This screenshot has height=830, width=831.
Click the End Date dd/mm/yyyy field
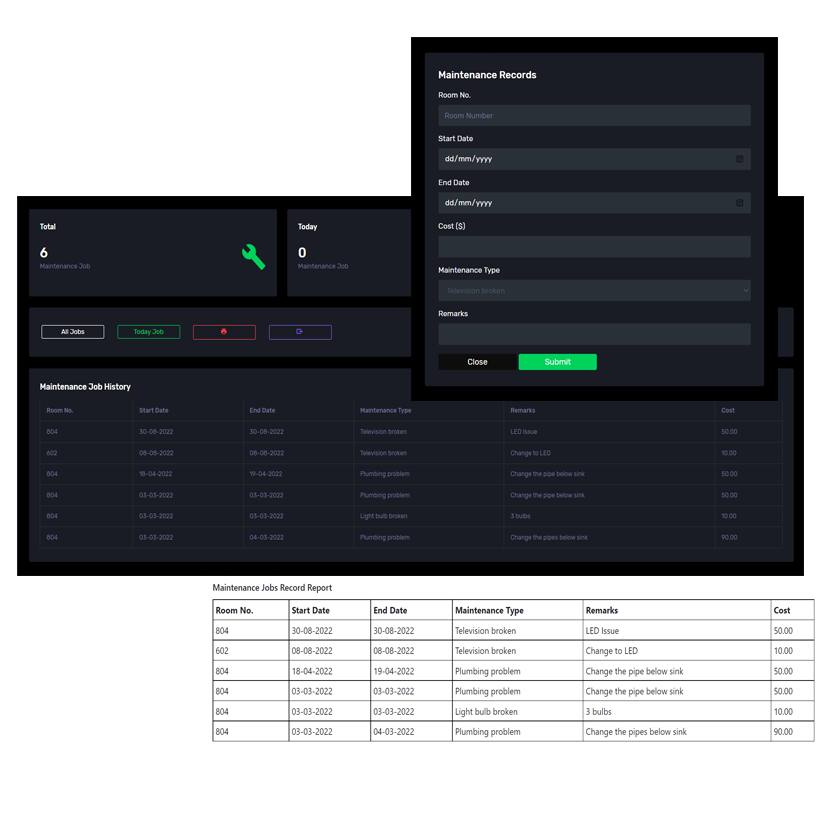click(x=580, y=203)
